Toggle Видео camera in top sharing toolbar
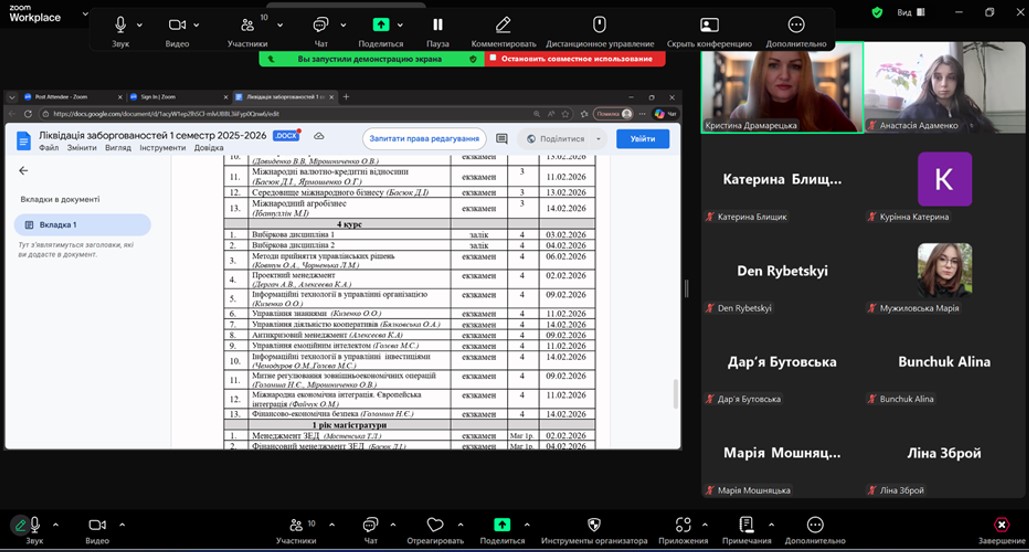This screenshot has width=1029, height=552. 177,25
